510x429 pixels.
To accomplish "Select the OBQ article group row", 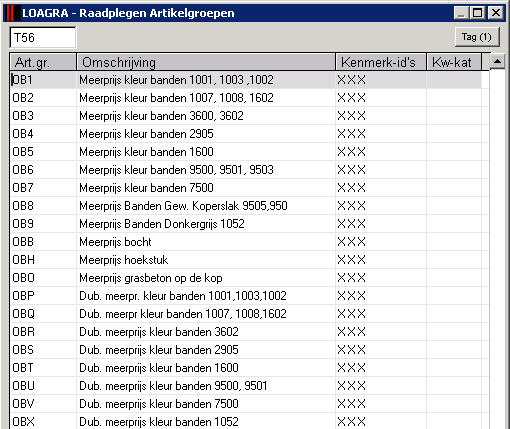I will [246, 314].
